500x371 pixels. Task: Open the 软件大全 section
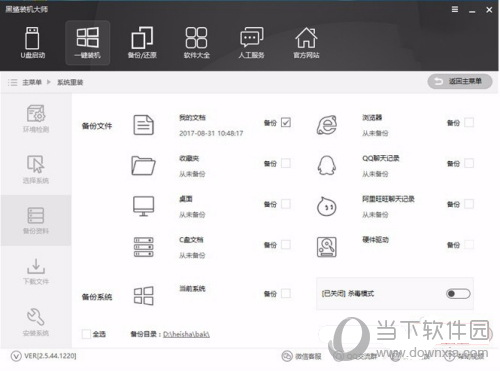coord(197,43)
